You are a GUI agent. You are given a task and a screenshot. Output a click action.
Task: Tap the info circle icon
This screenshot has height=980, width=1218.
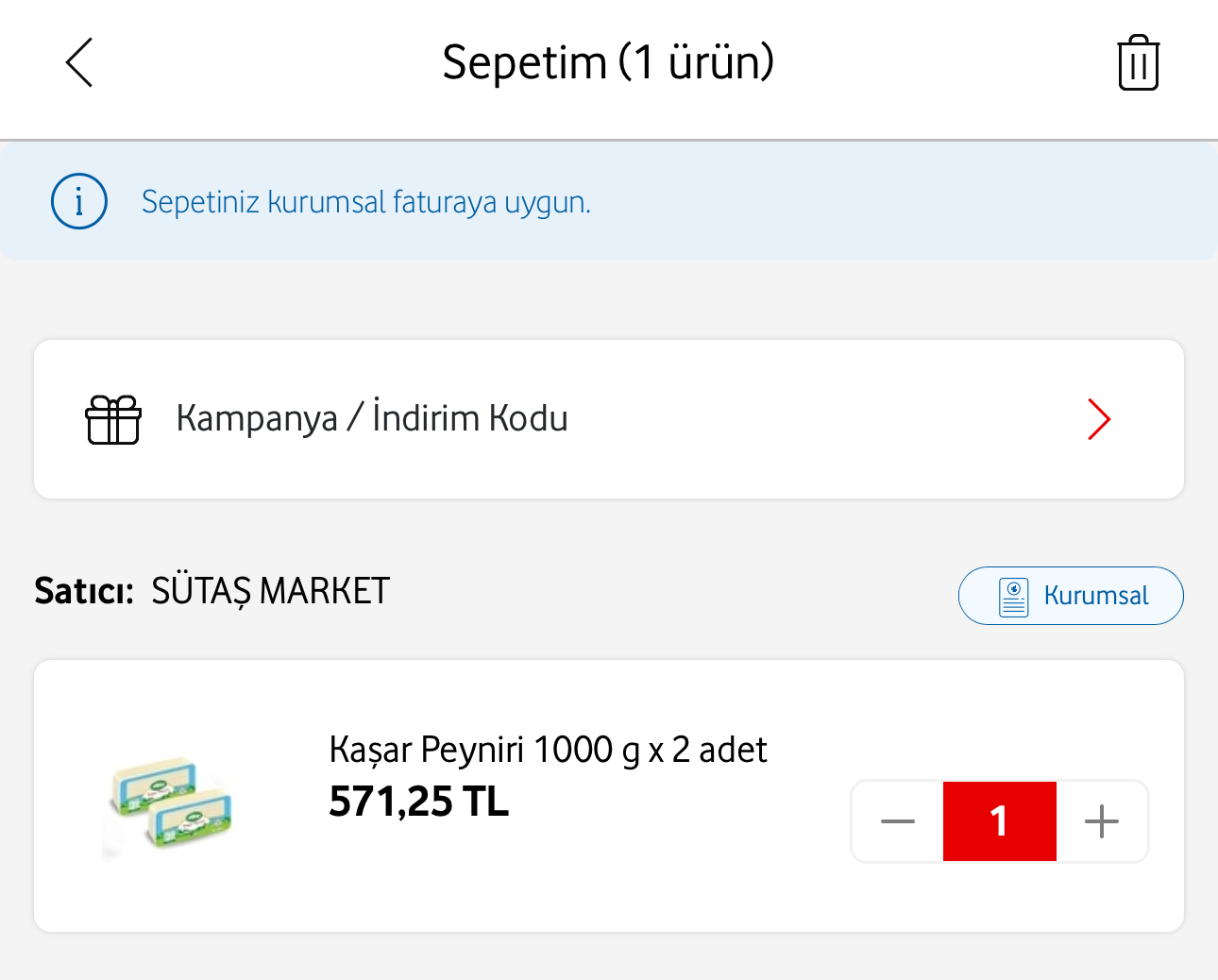point(79,201)
